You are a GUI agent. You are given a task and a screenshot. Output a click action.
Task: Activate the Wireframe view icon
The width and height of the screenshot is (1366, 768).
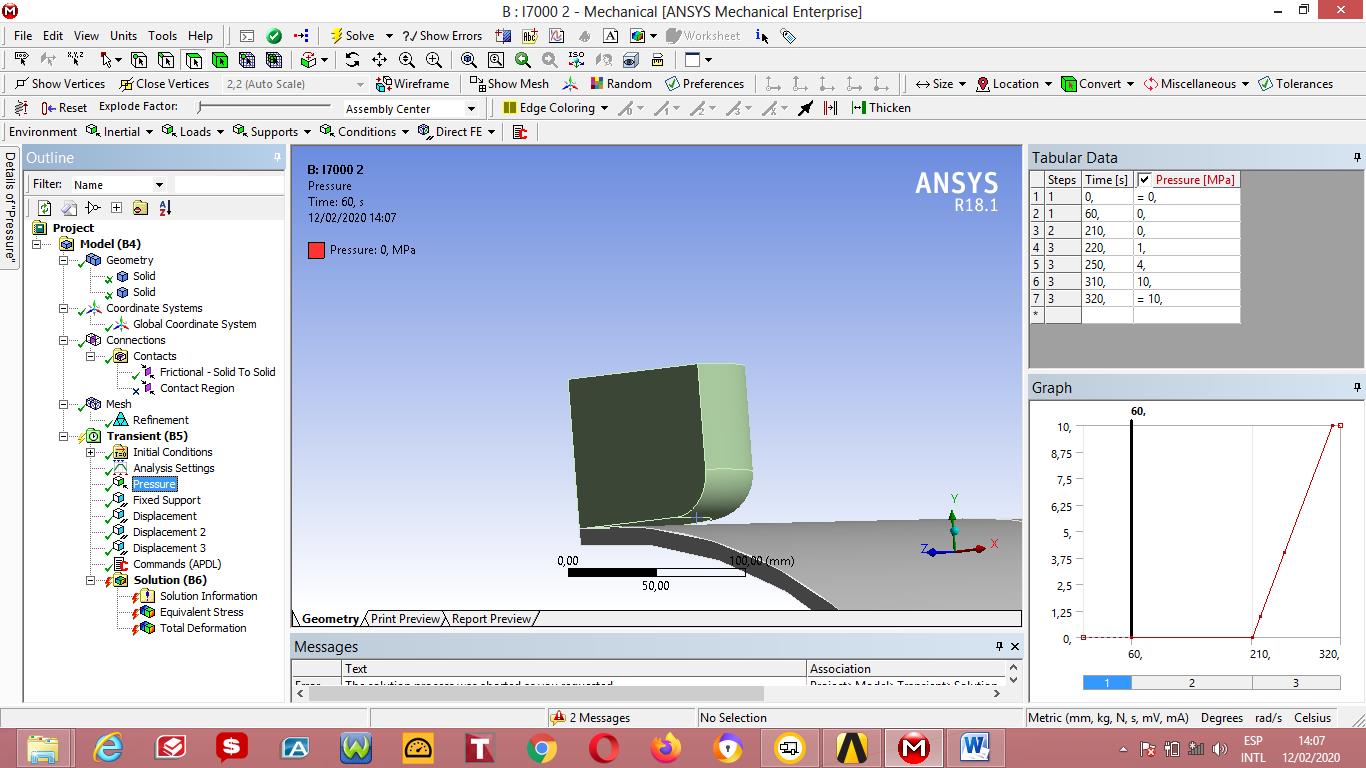pos(411,83)
